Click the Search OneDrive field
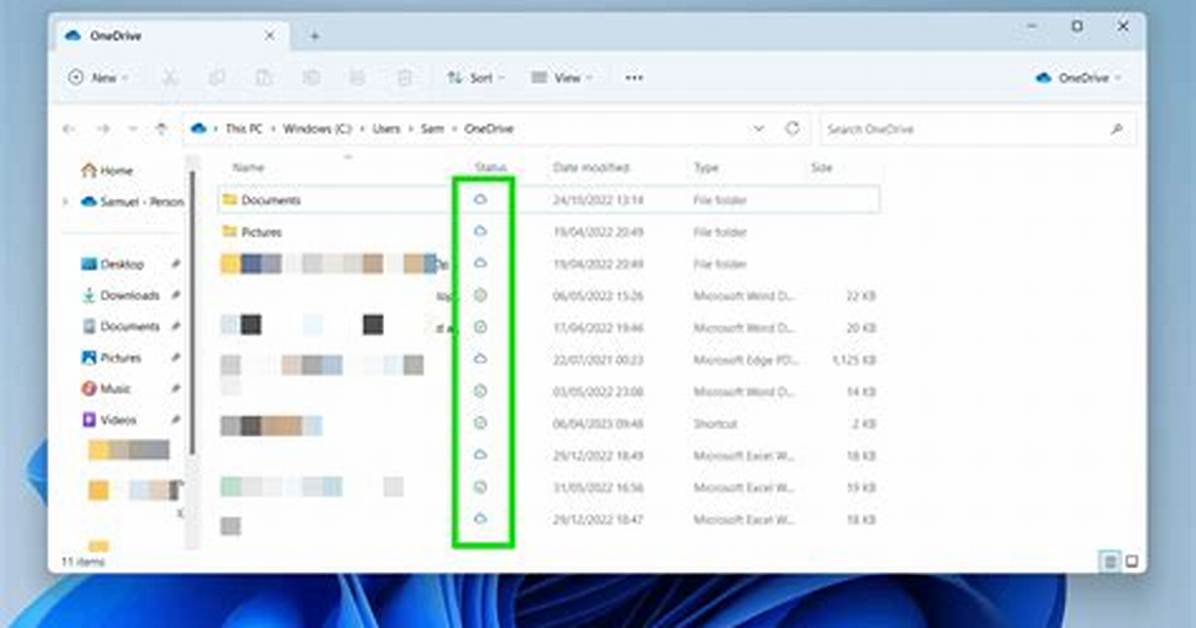The width and height of the screenshot is (1196, 628). pyautogui.click(x=978, y=129)
